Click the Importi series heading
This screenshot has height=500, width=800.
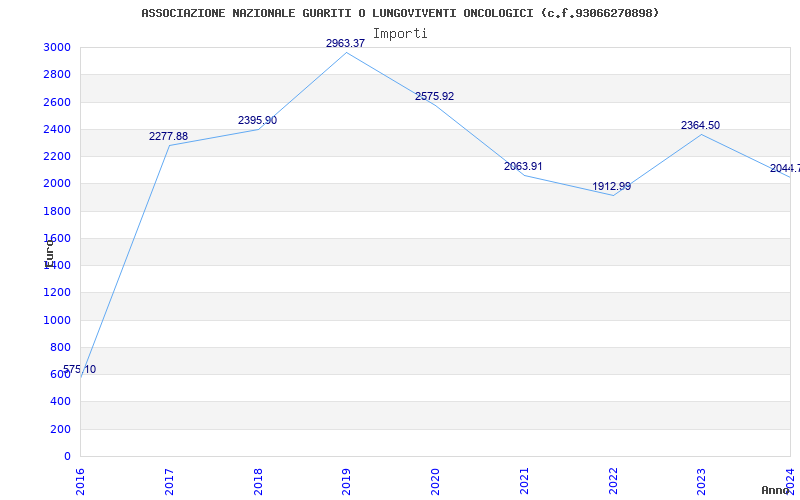click(400, 34)
